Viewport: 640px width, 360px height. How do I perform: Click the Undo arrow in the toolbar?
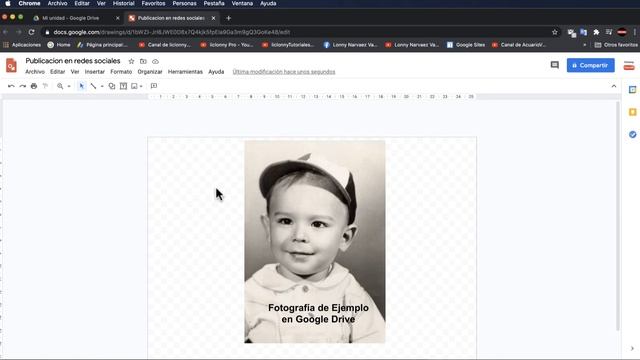click(x=11, y=86)
